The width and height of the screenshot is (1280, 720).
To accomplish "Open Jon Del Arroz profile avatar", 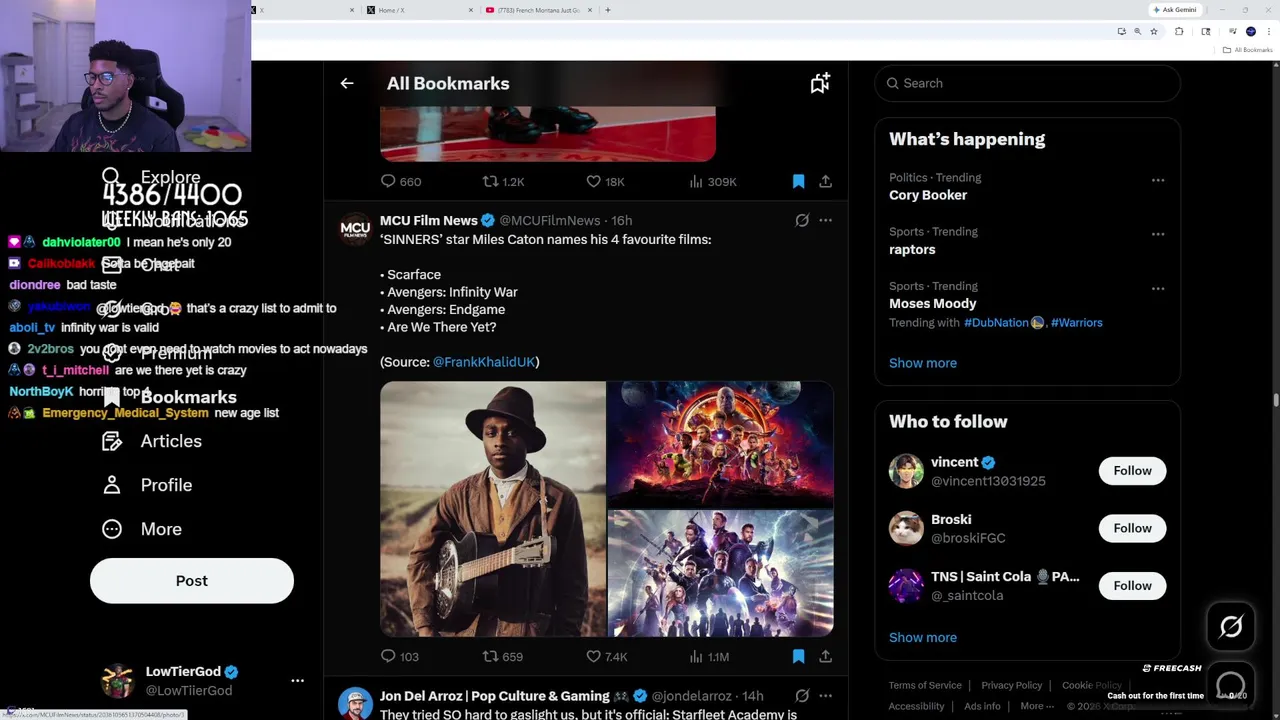I will (355, 703).
